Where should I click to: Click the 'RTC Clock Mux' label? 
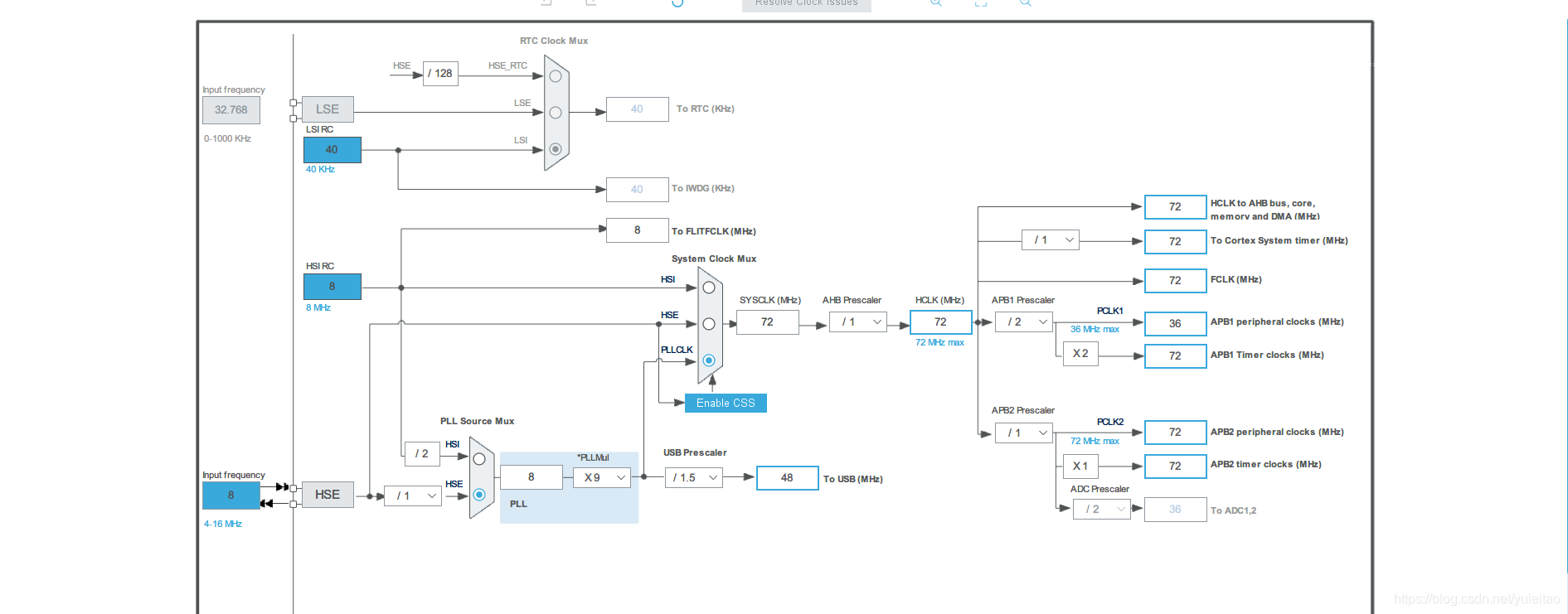554,41
